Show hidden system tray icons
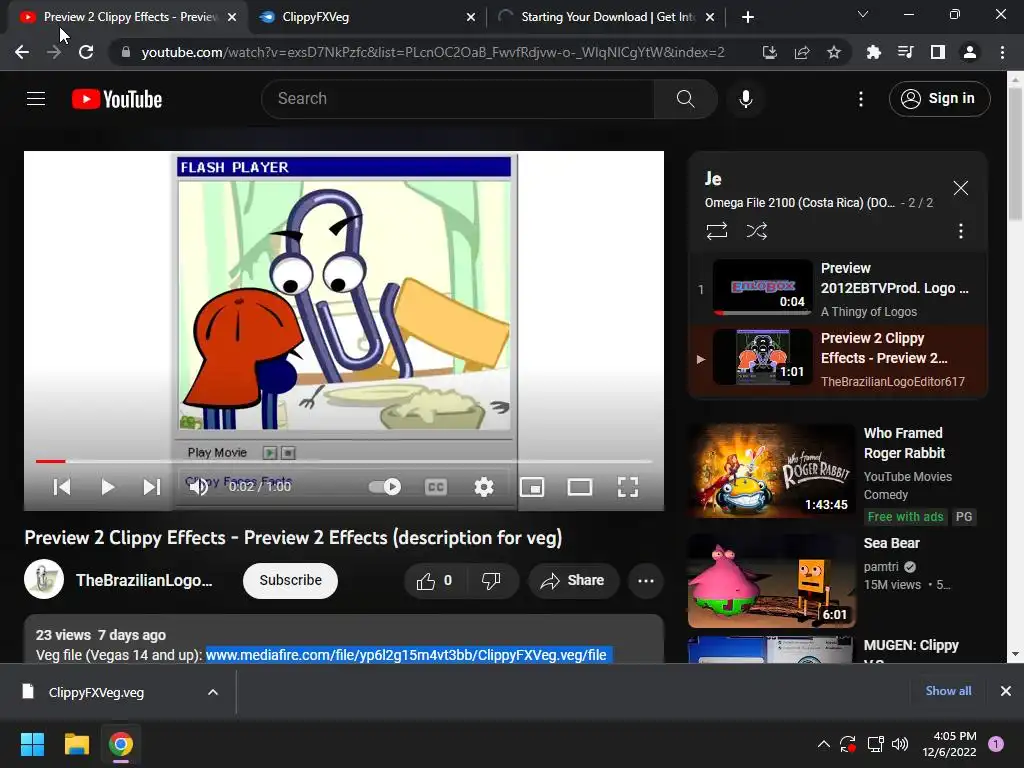This screenshot has height=768, width=1024. [824, 744]
